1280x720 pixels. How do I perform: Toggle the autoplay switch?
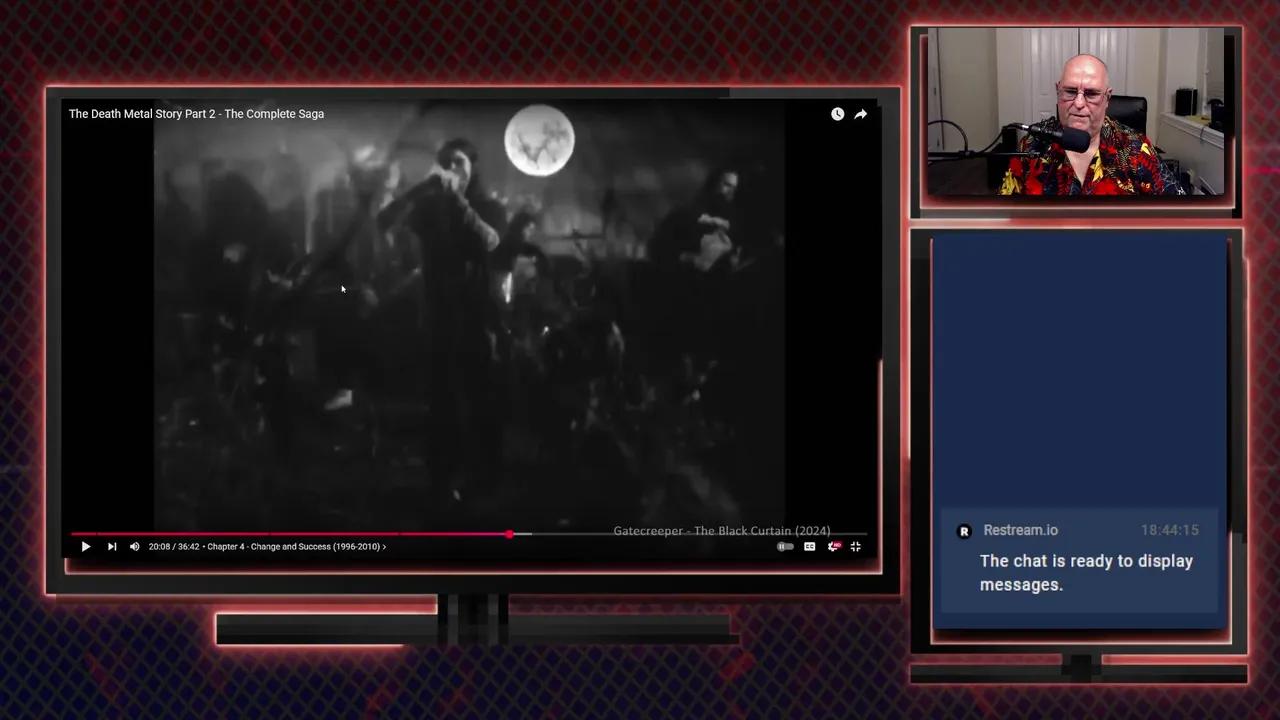(786, 547)
